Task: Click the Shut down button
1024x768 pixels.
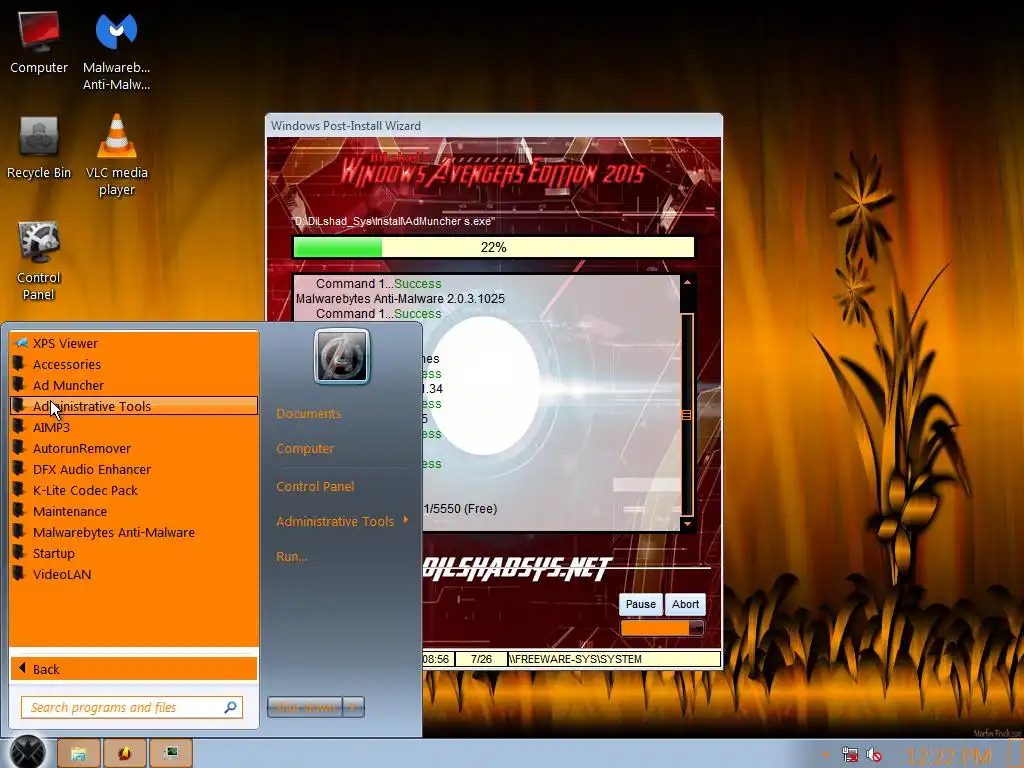Action: pos(305,707)
